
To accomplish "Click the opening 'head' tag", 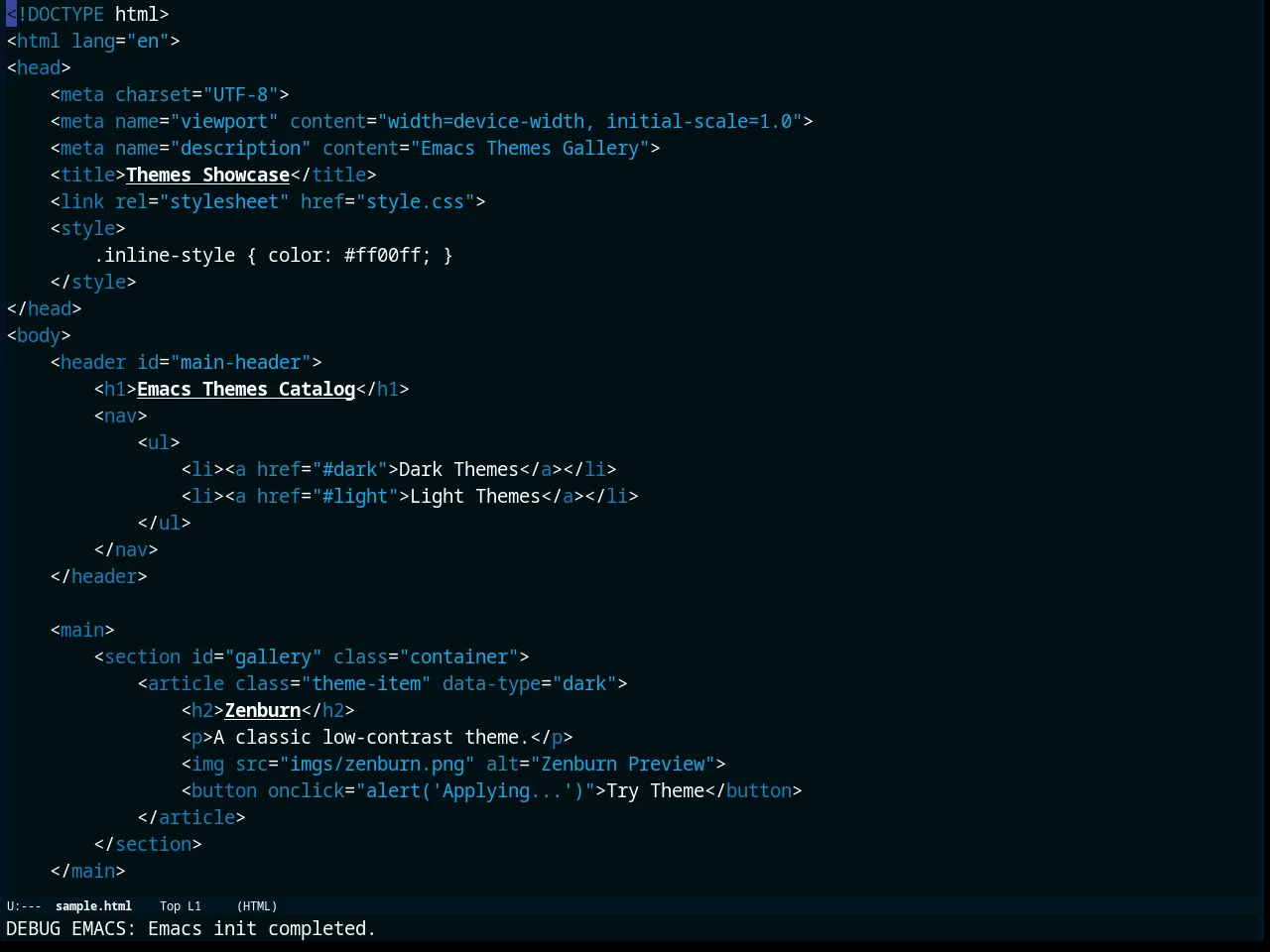I will (x=39, y=68).
